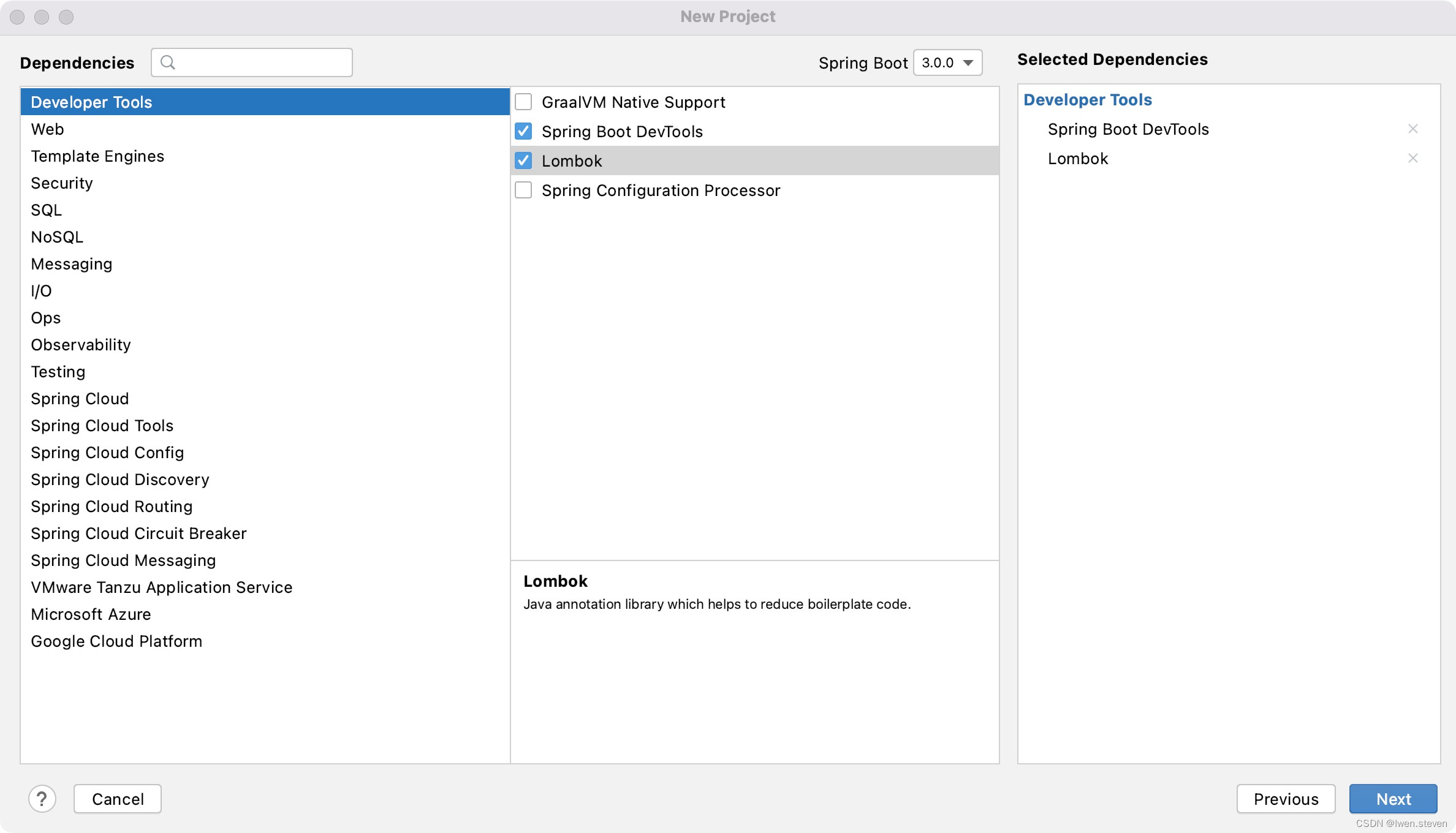Focus the dependencies search field
The height and width of the screenshot is (833, 1456).
click(x=252, y=62)
